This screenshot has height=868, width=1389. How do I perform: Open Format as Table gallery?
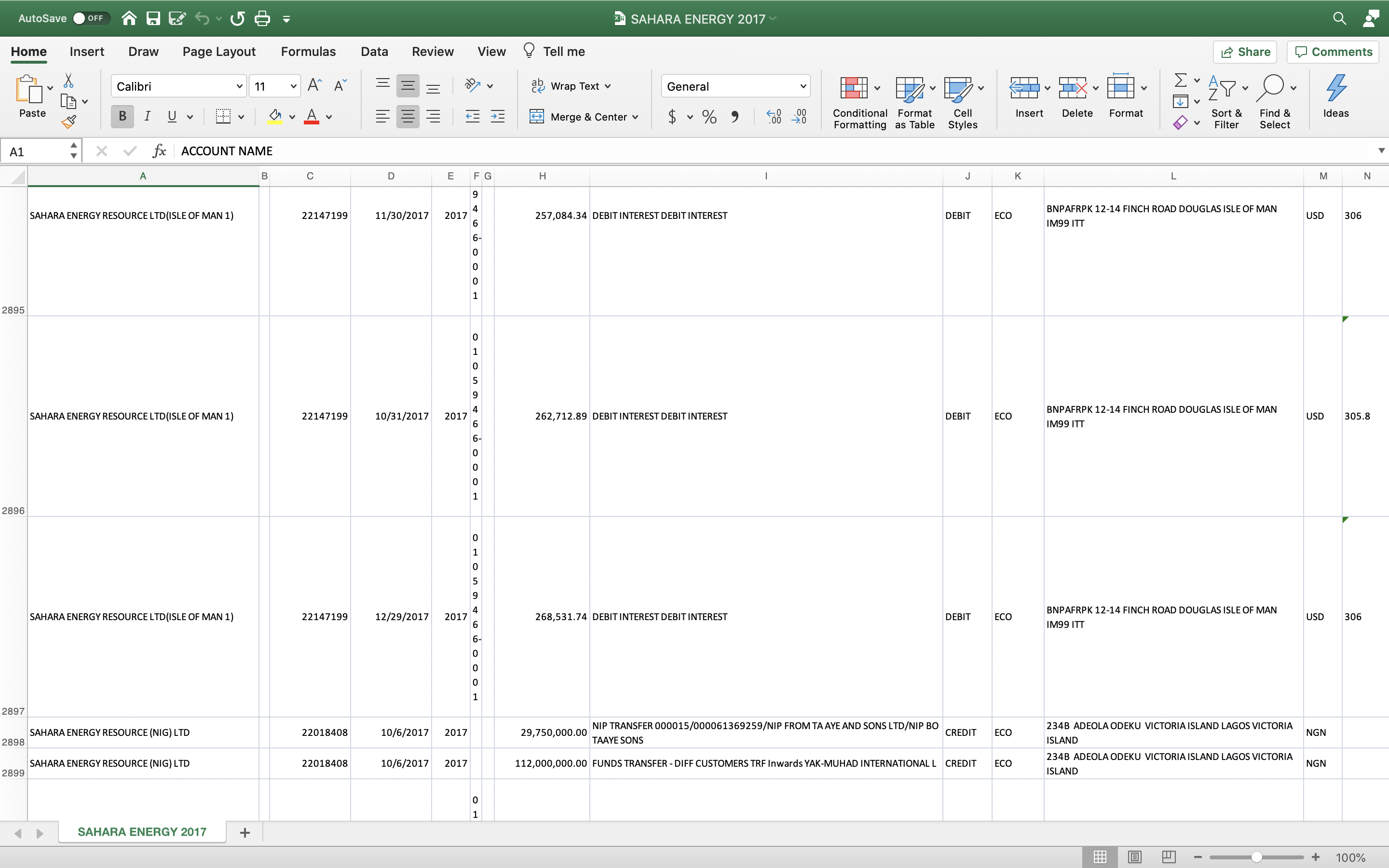[915, 102]
